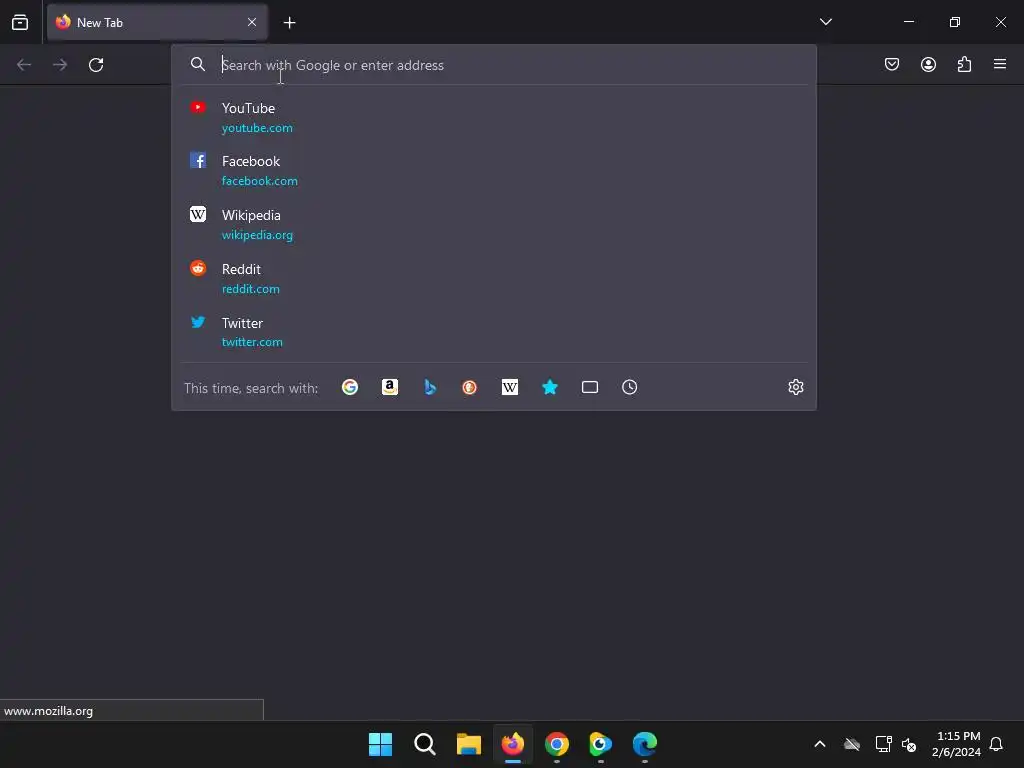The image size is (1024, 768).
Task: Search this time with Wikipedia
Action: [x=510, y=387]
